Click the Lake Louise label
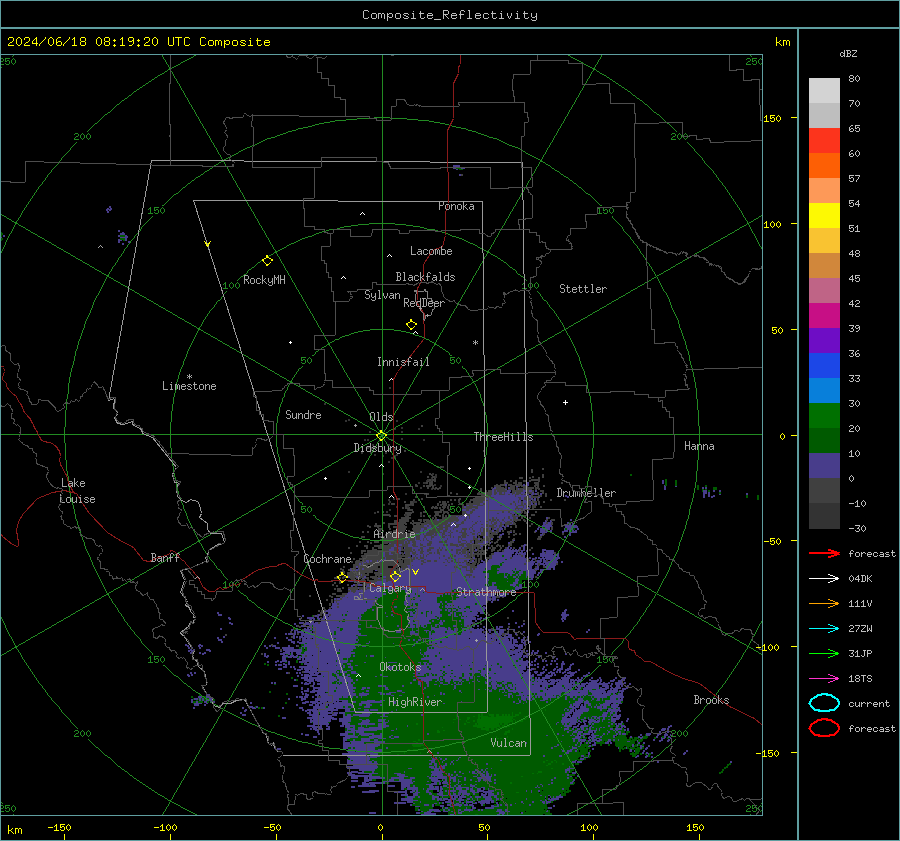The width and height of the screenshot is (900, 841). [77, 491]
